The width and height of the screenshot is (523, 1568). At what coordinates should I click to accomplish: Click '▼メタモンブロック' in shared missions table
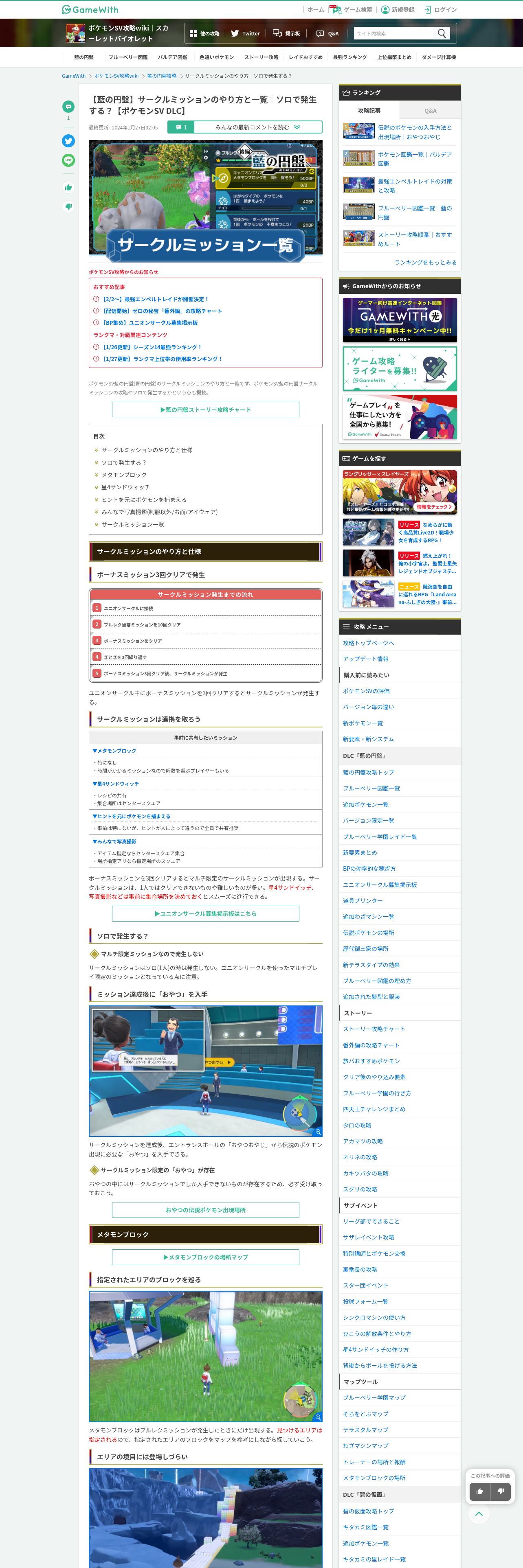tap(114, 751)
